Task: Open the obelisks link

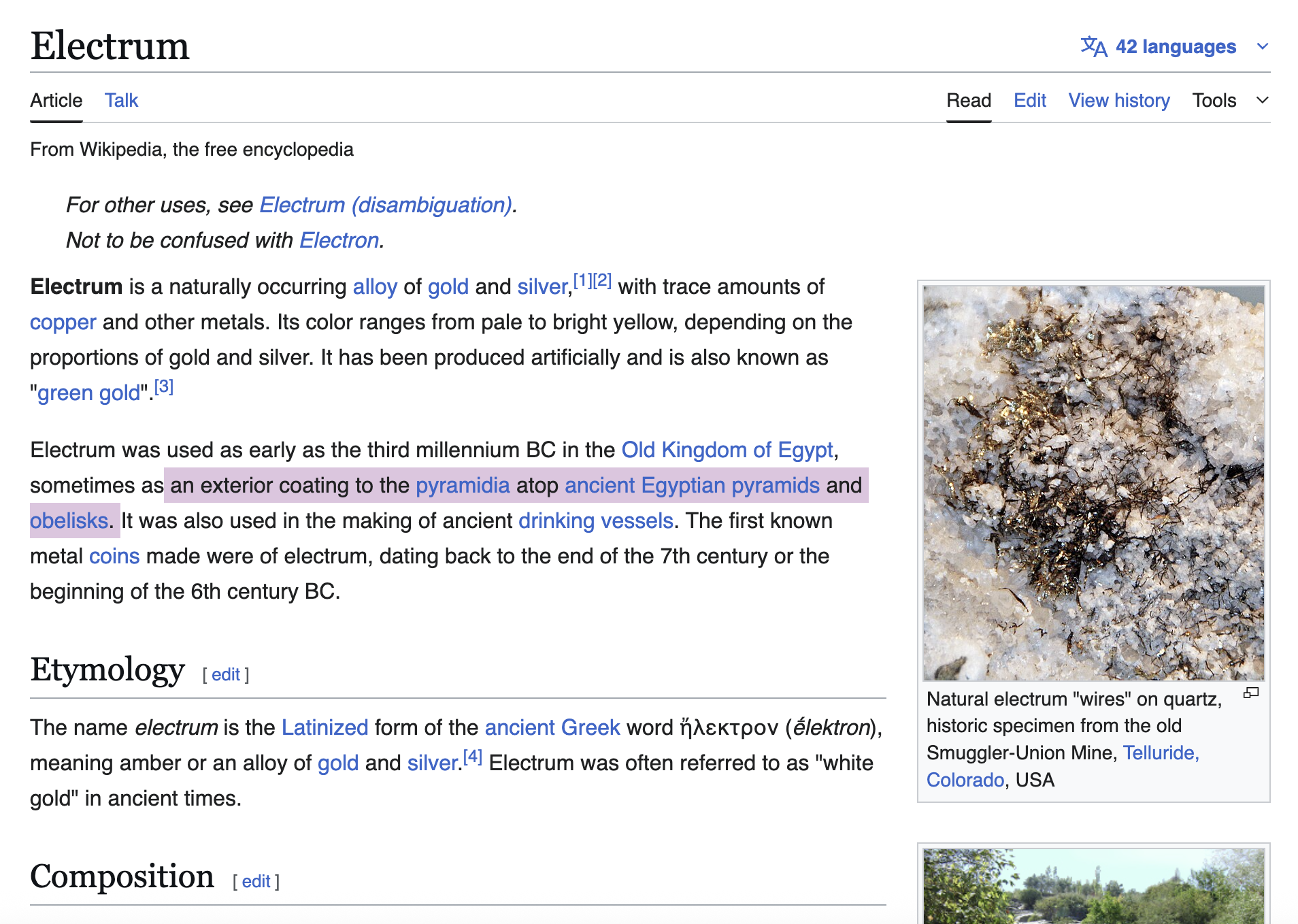Action: coord(69,521)
